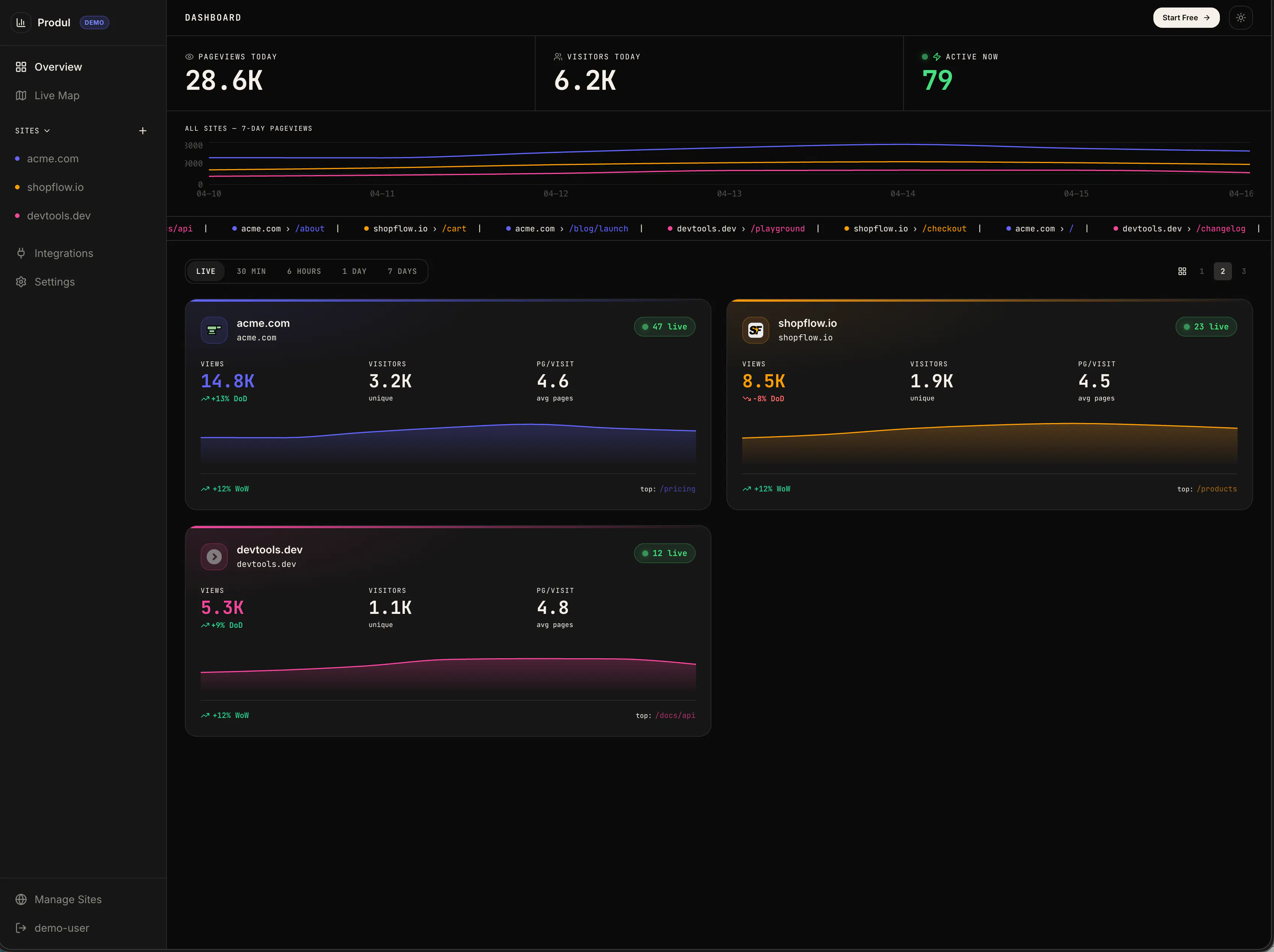Switch to 1 column layout
Viewport: 1274px width, 952px height.
(x=1201, y=271)
